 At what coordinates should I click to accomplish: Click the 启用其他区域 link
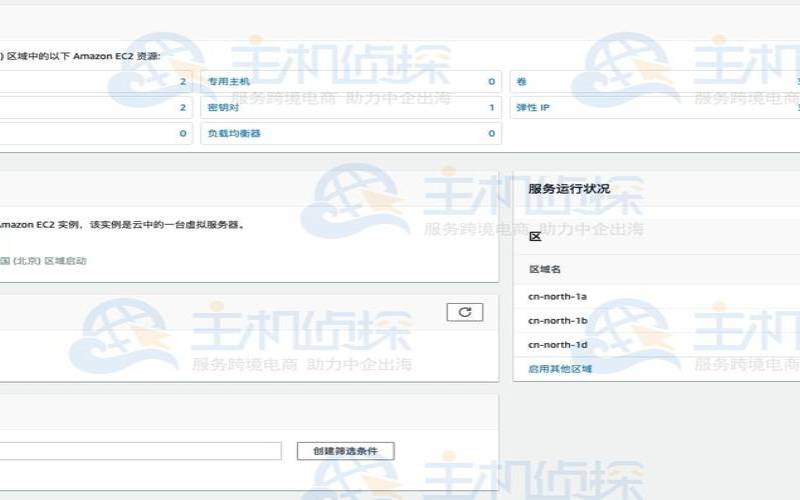pos(560,368)
